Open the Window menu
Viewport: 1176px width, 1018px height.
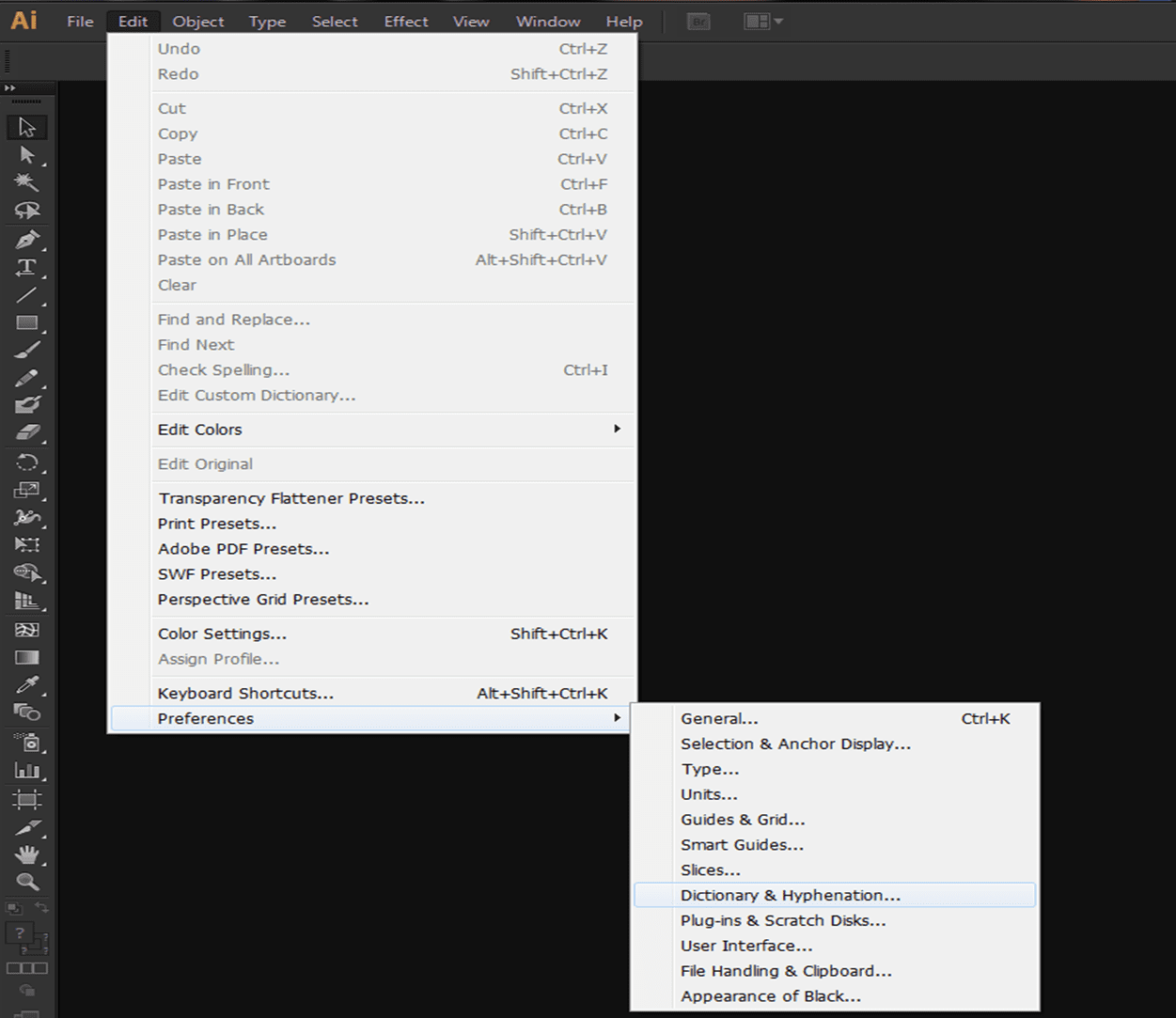pos(548,21)
